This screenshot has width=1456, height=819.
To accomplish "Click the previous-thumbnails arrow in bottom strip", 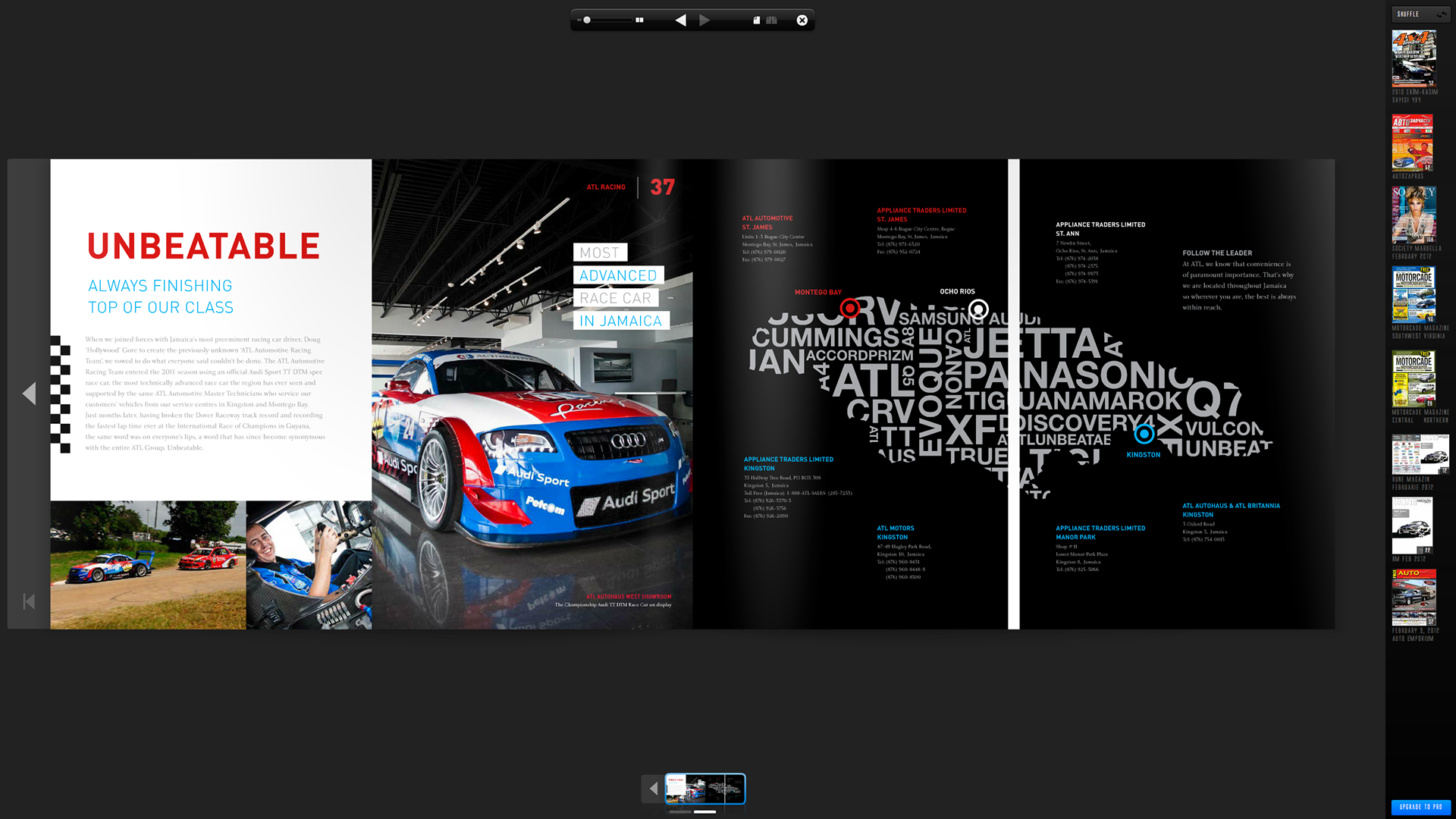I will click(653, 789).
